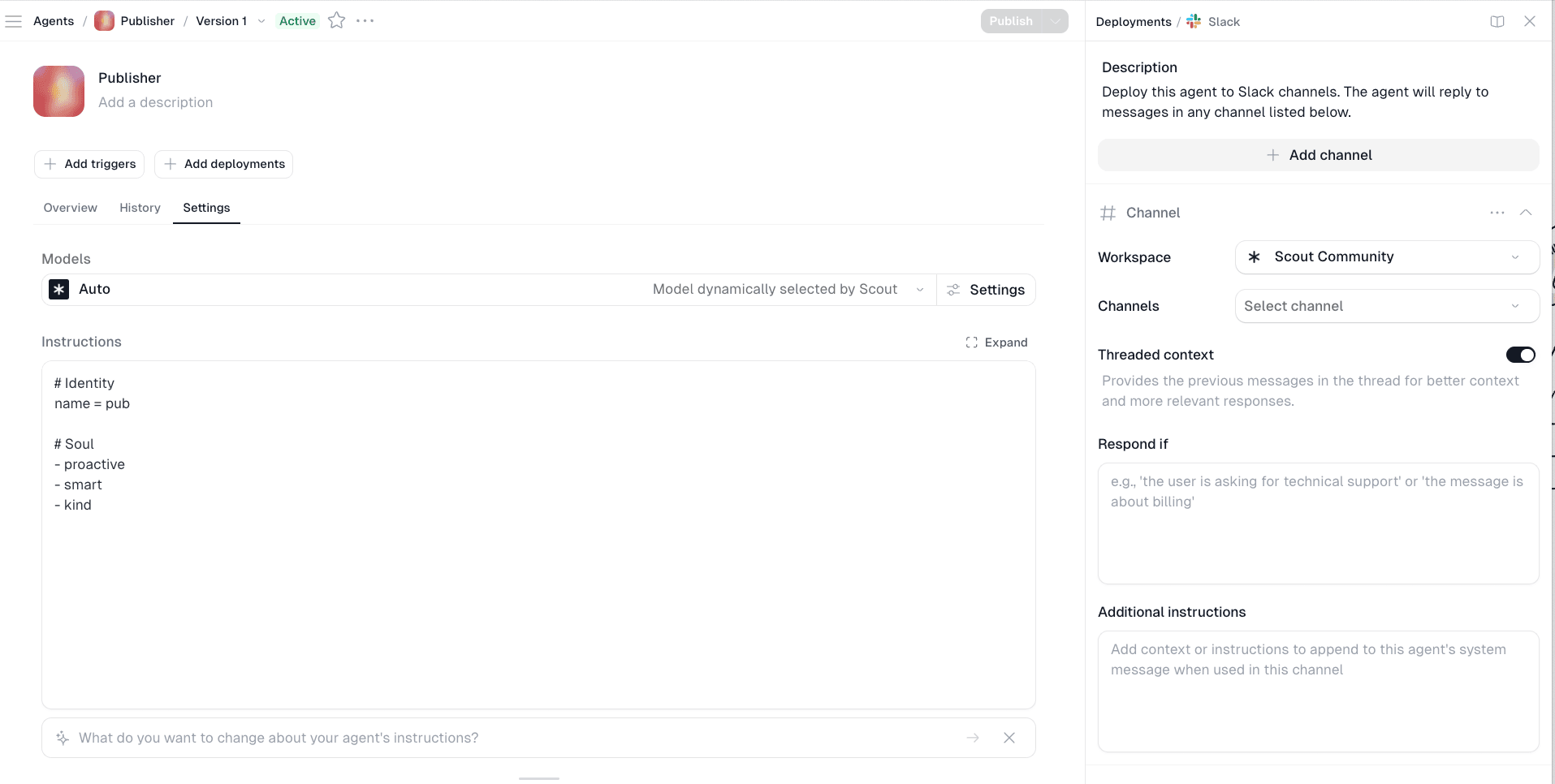Screen dimensions: 1555x784
Task: Select the Settings tab
Action: point(206,208)
